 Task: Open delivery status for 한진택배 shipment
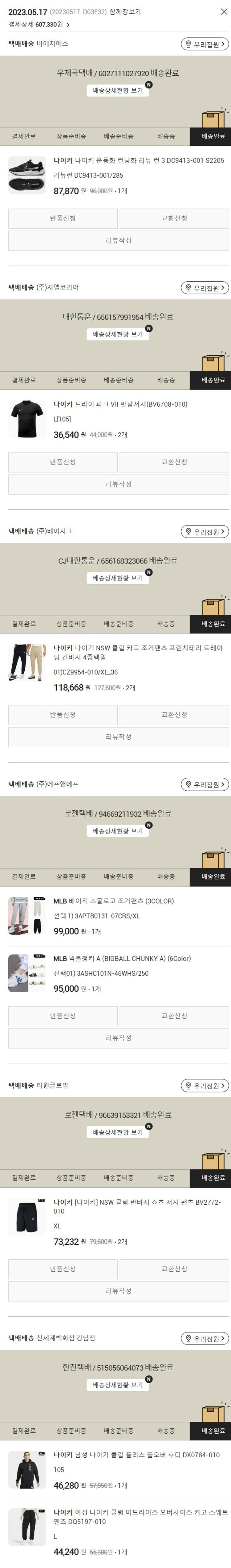point(118,1385)
